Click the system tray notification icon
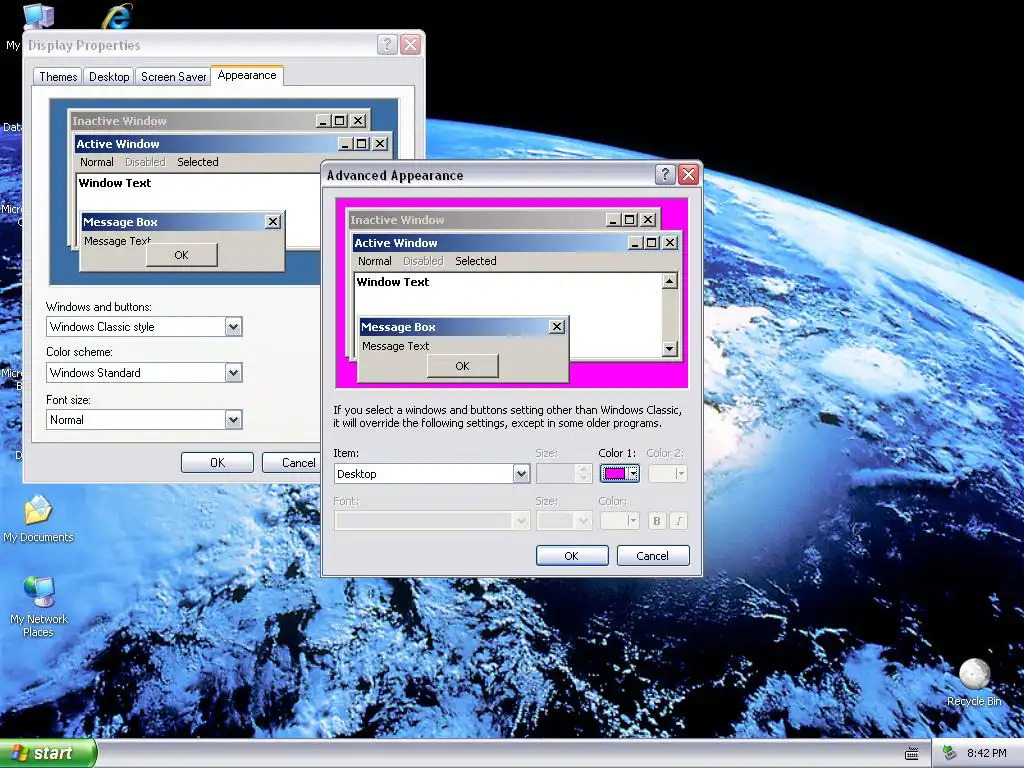 click(x=950, y=754)
